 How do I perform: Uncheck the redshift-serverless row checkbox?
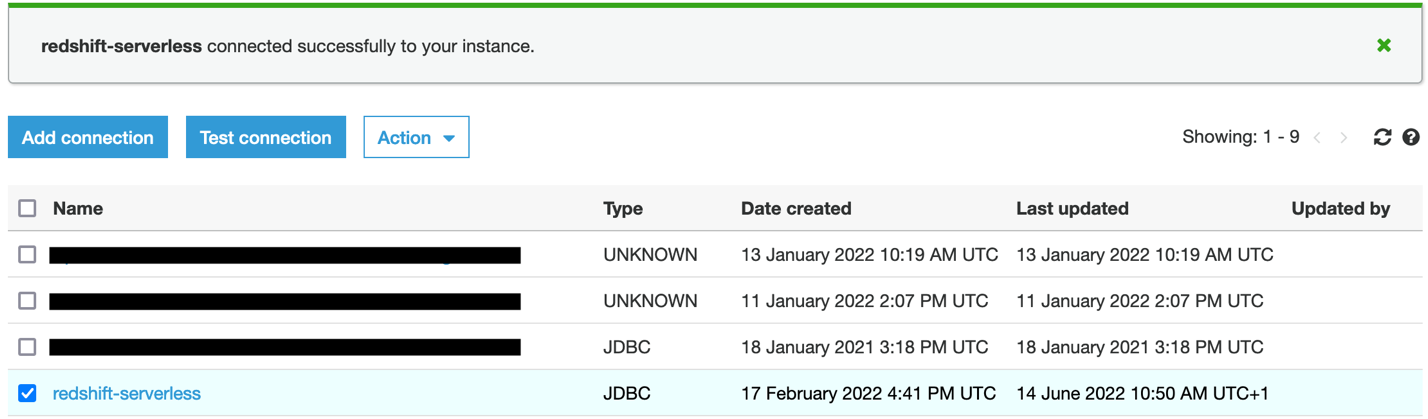(27, 393)
